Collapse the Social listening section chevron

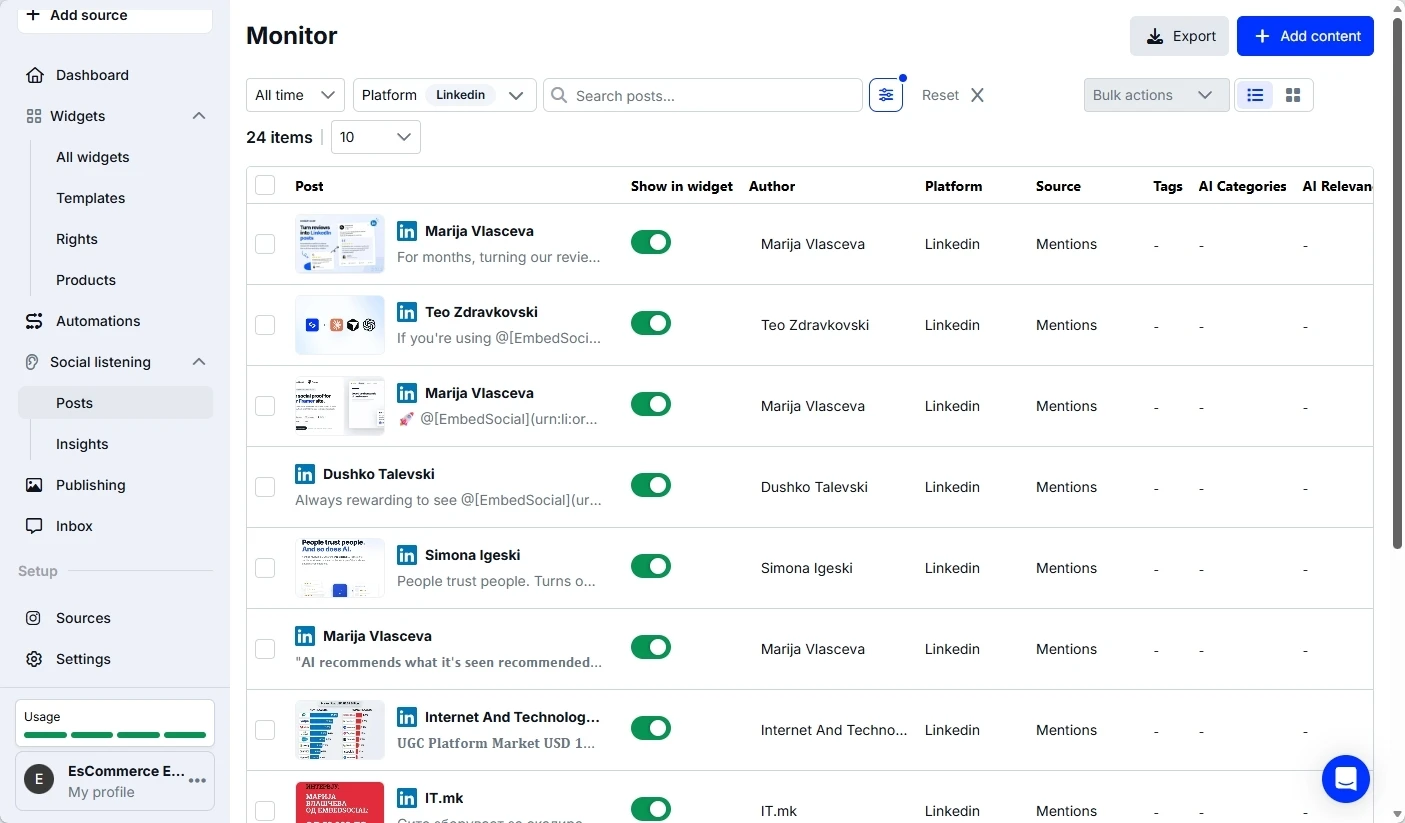[x=199, y=362]
